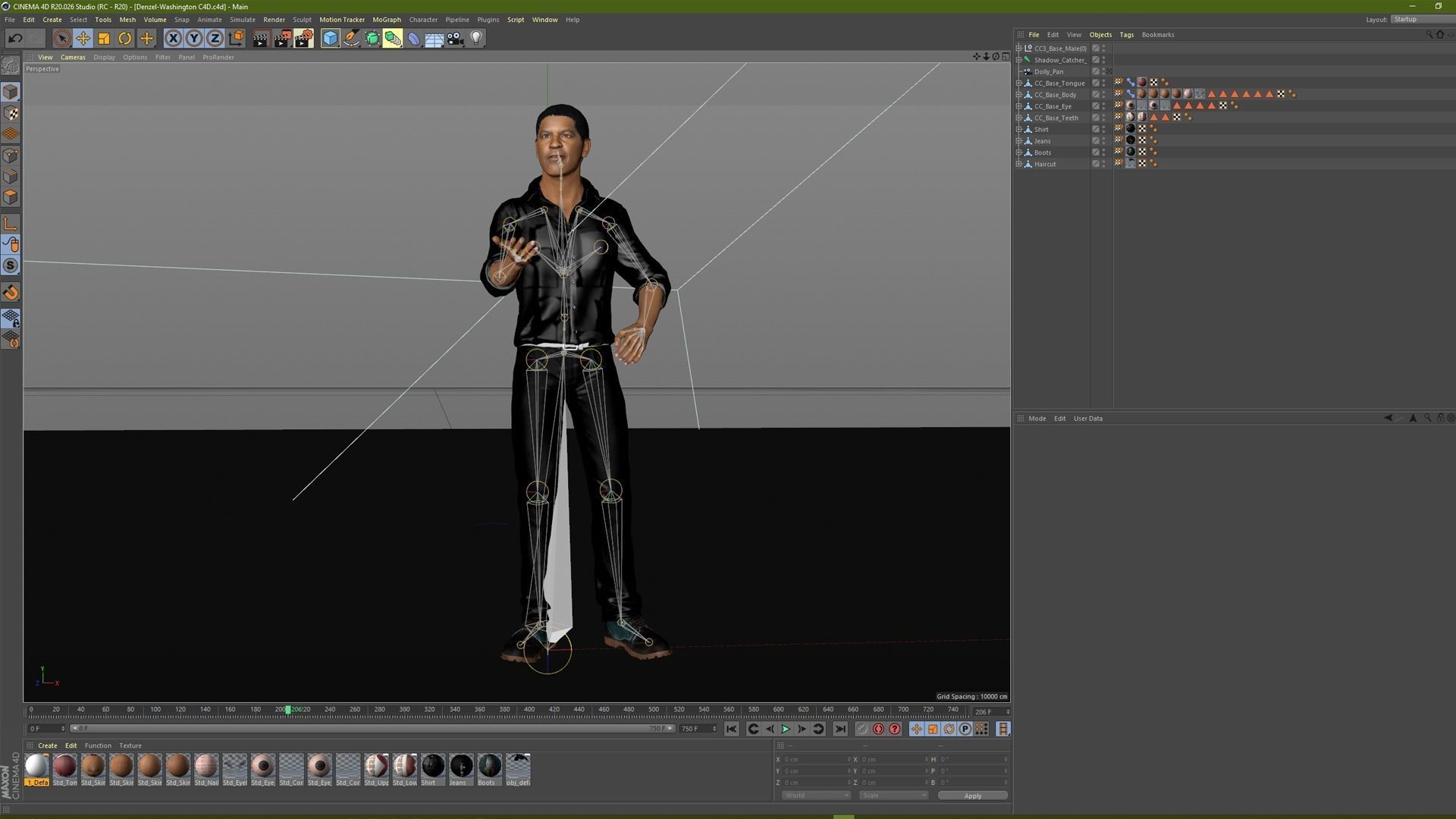Add a Cube primitive object
The width and height of the screenshot is (1456, 819).
[x=330, y=38]
